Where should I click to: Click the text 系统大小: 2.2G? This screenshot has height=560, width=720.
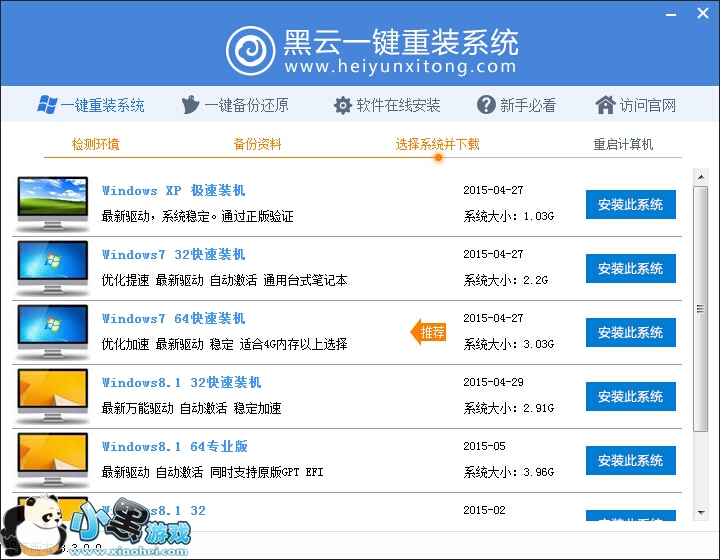pyautogui.click(x=506, y=280)
